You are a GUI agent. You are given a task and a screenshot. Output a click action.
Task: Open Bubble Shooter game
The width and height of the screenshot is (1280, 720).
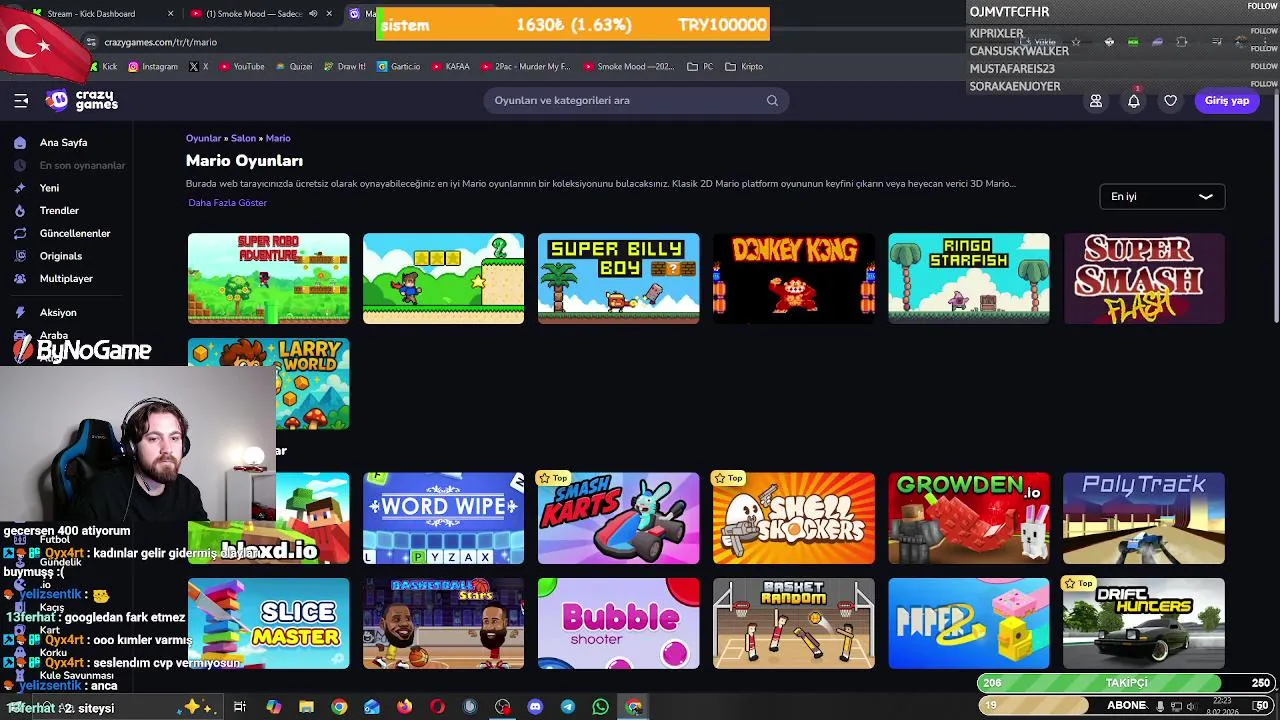(x=618, y=623)
